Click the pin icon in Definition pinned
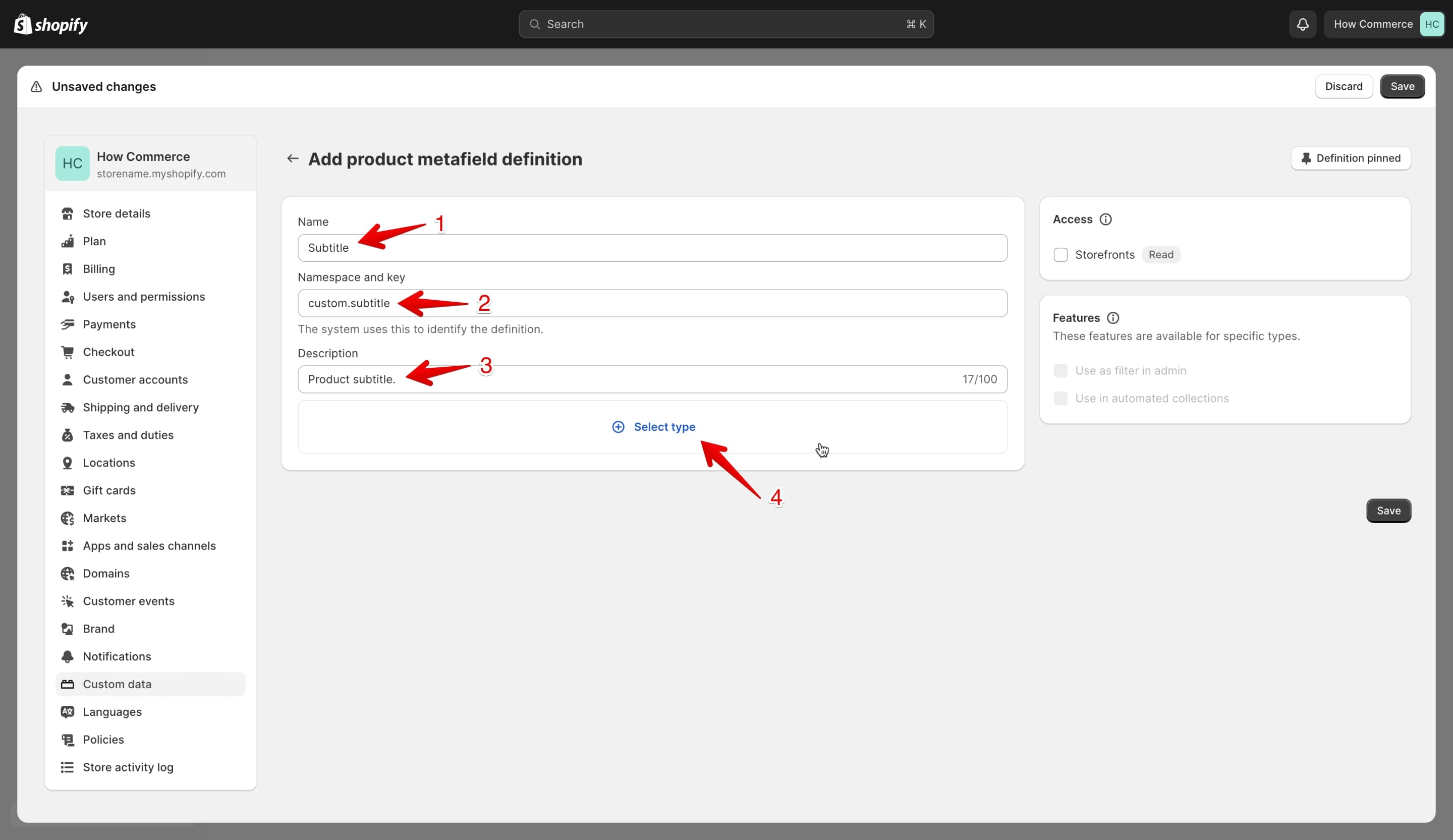The width and height of the screenshot is (1453, 840). pos(1306,158)
